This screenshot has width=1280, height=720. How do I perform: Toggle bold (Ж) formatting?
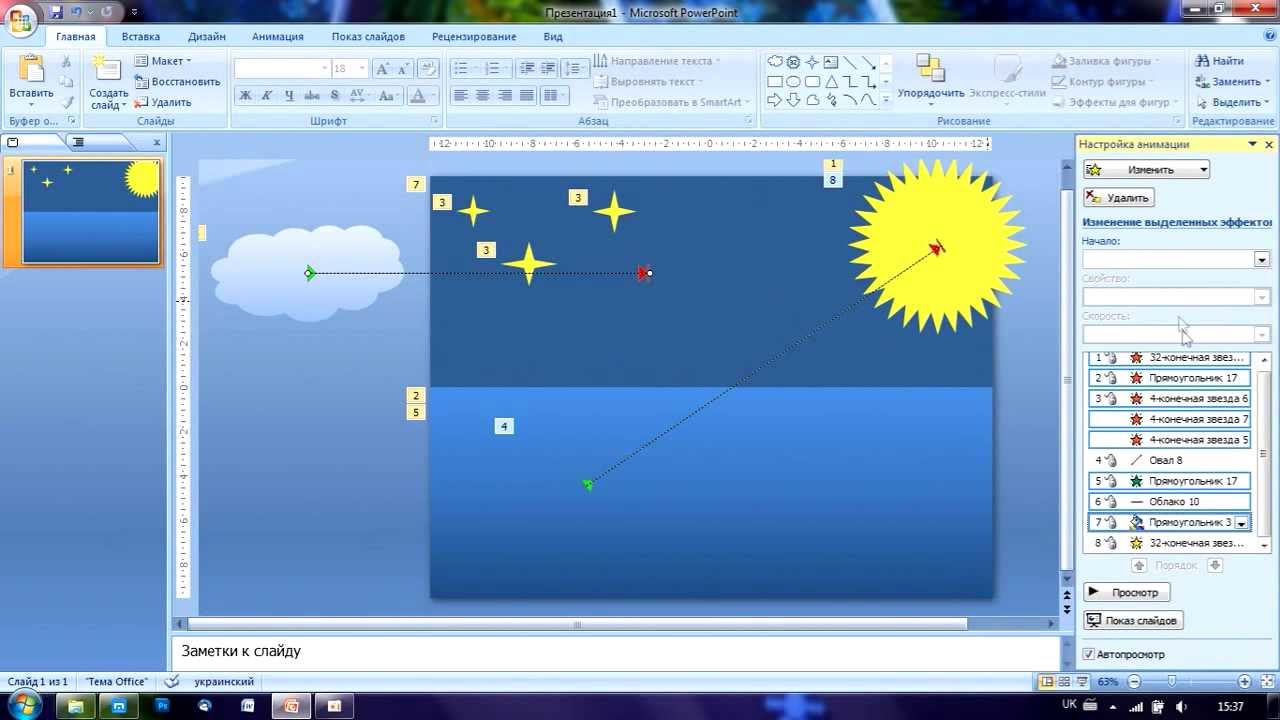pos(245,96)
